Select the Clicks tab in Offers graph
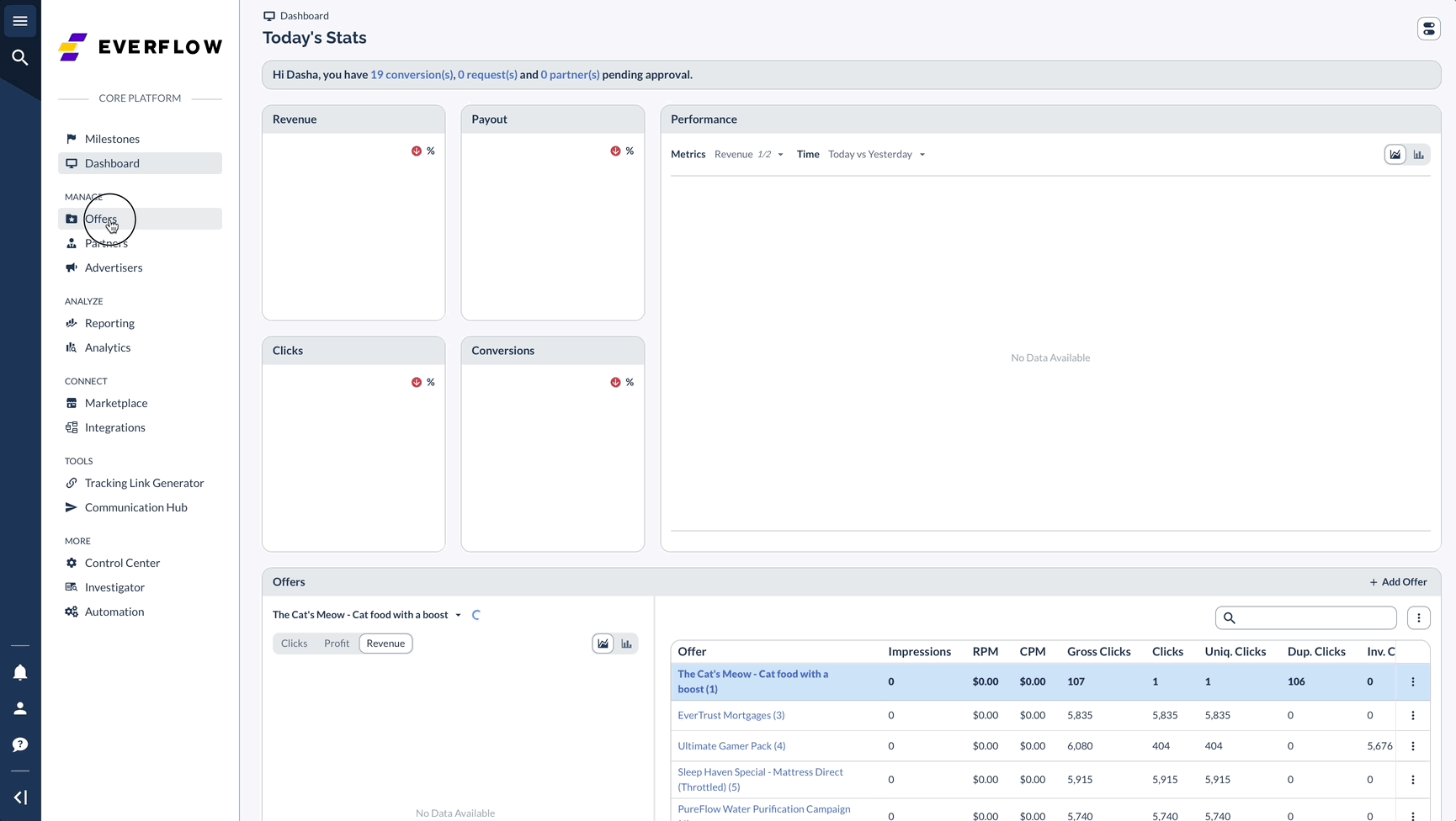This screenshot has height=821, width=1456. click(x=294, y=644)
